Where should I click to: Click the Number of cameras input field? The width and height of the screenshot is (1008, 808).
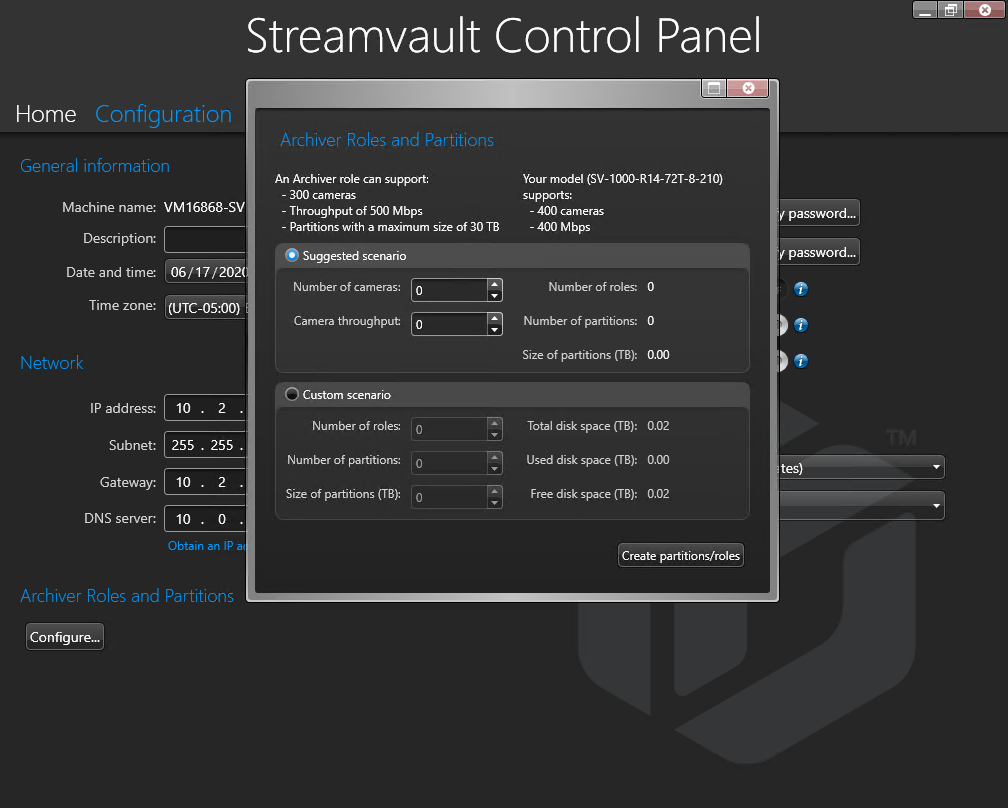(x=449, y=290)
